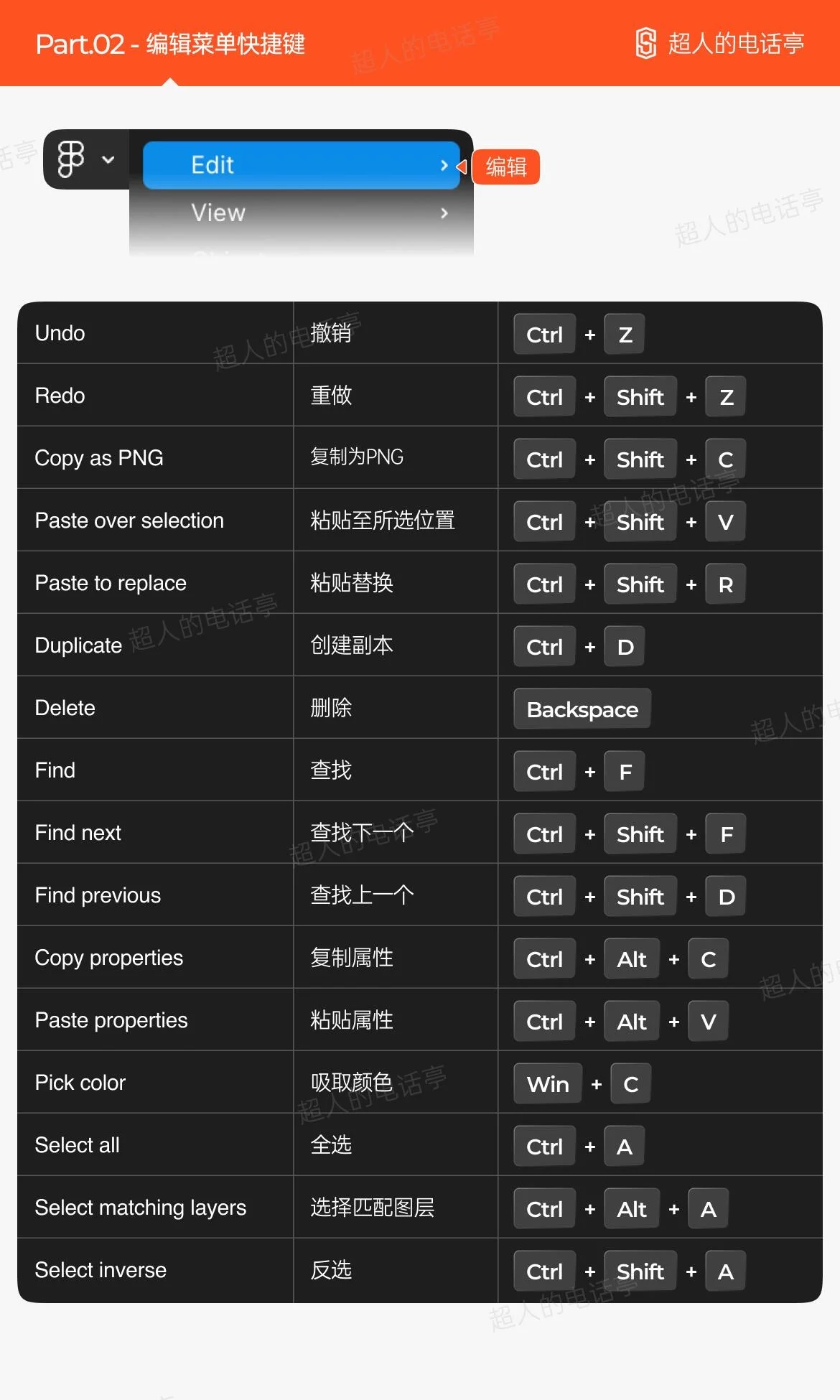The height and width of the screenshot is (1400, 840).
Task: Click the orange 编辑 tag label
Action: (x=506, y=167)
